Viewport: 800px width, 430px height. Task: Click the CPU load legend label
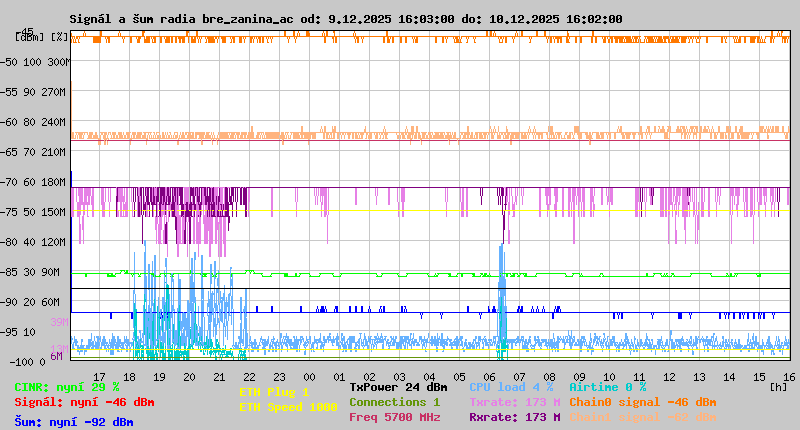[x=511, y=386]
